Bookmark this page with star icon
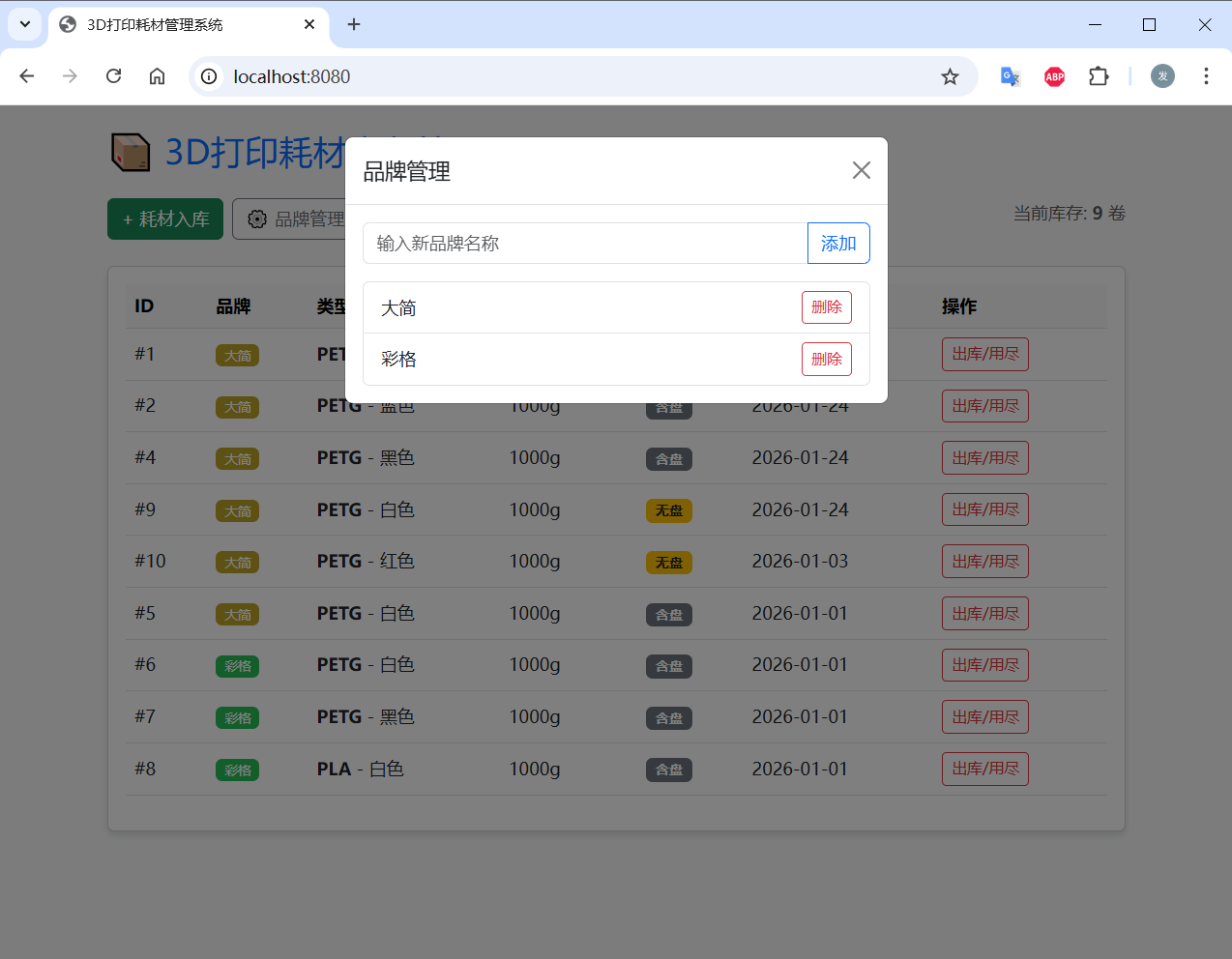Screen dimensions: 1232x959 [950, 76]
